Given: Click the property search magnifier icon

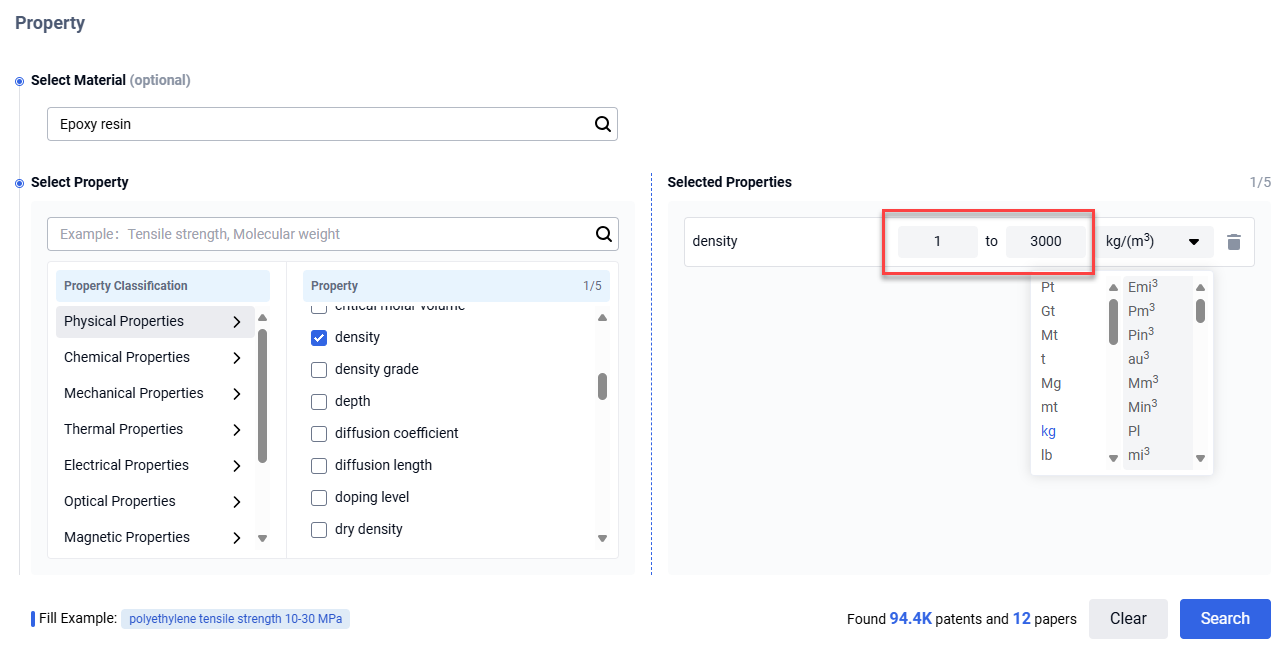Looking at the screenshot, I should click(x=603, y=234).
